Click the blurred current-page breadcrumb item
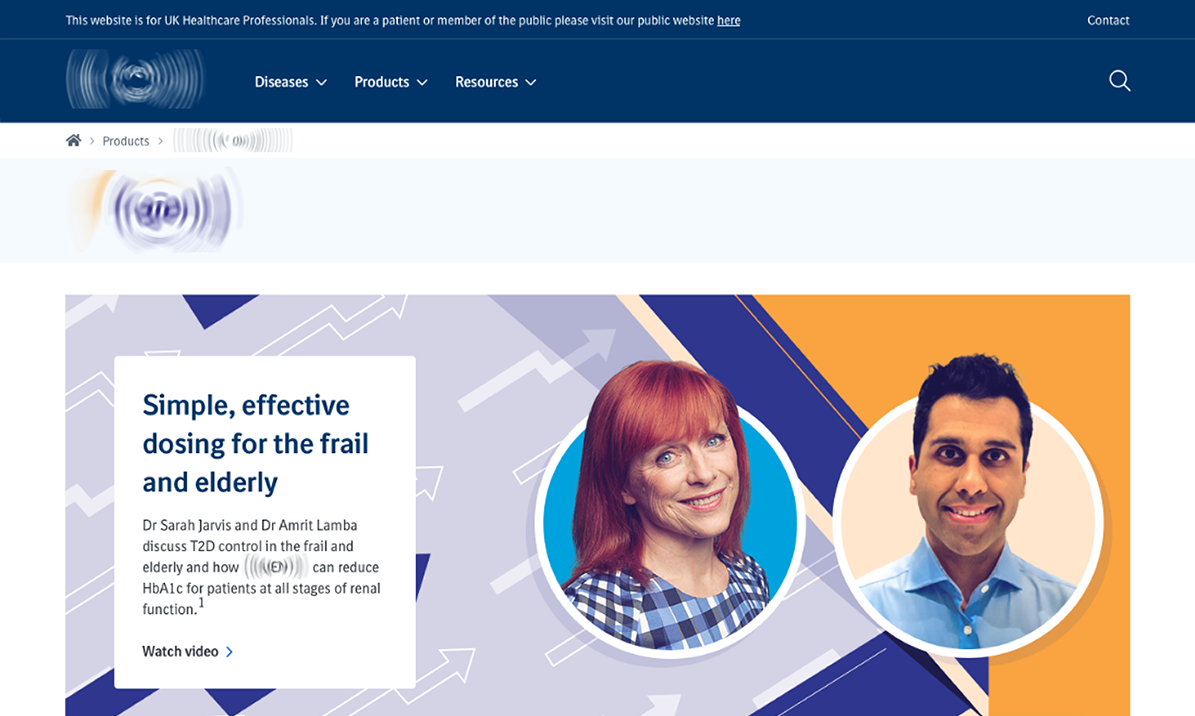The height and width of the screenshot is (716, 1195). tap(232, 140)
